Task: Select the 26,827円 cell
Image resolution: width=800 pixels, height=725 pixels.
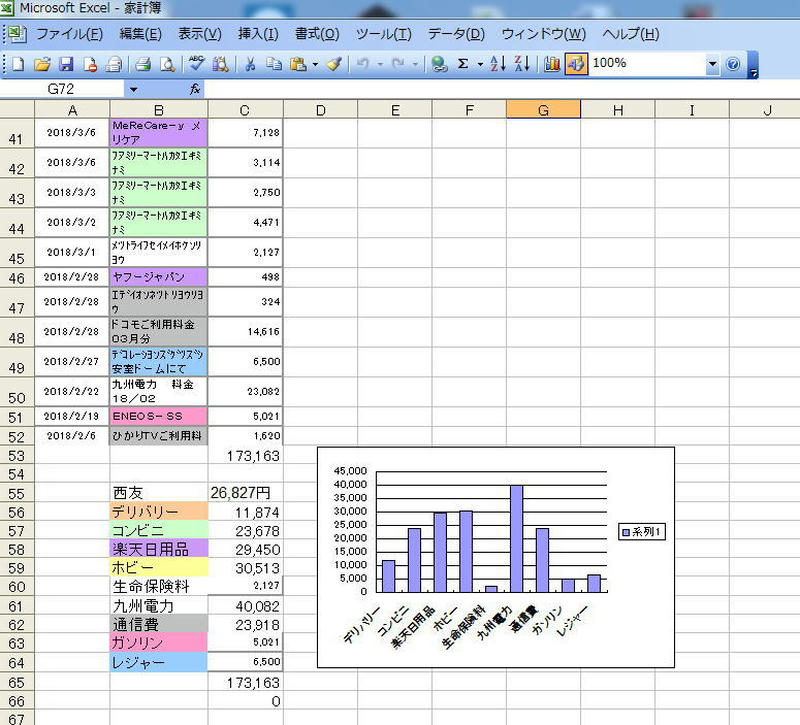Action: click(245, 493)
